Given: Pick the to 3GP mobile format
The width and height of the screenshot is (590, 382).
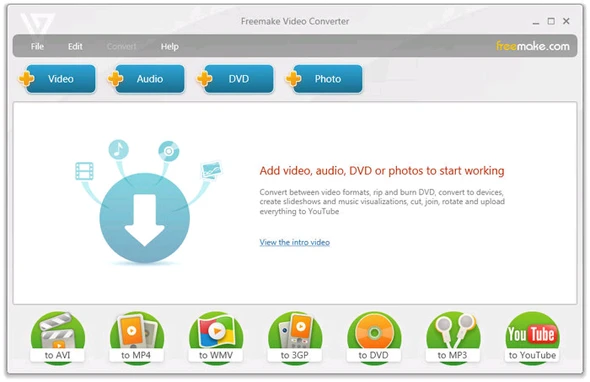Looking at the screenshot, I should 295,338.
